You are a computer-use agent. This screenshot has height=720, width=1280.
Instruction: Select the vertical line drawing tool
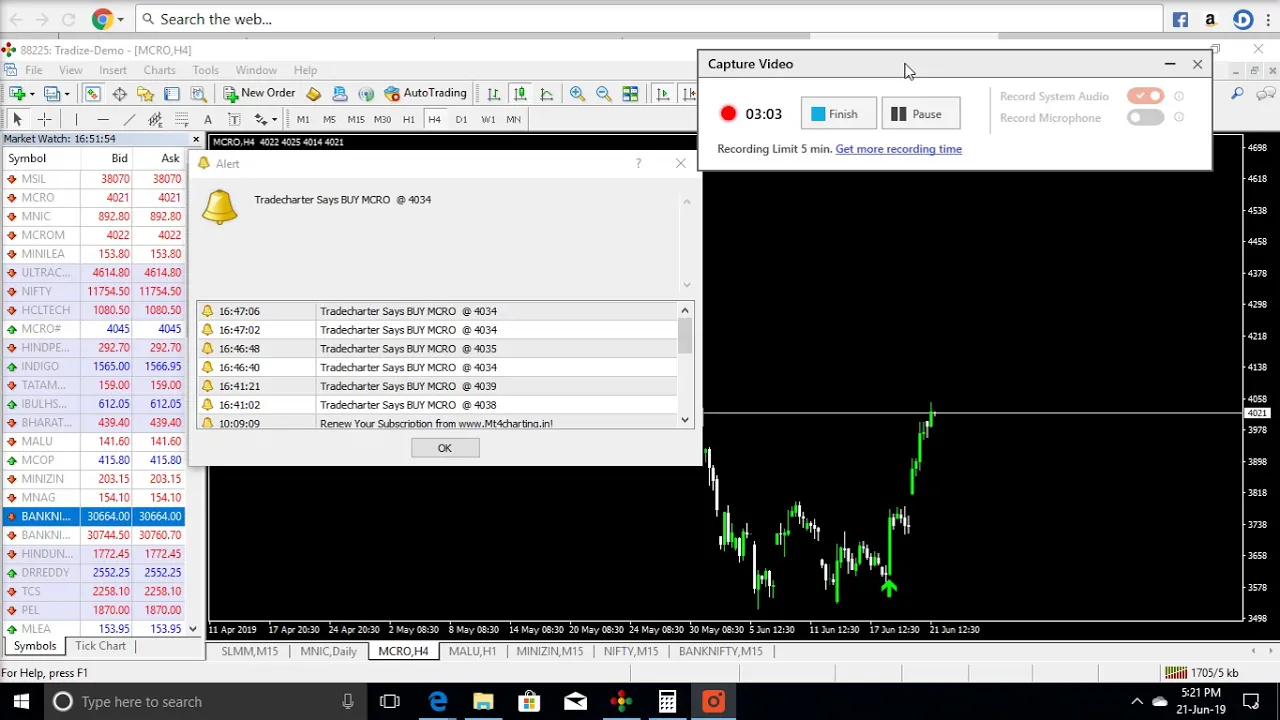(76, 119)
